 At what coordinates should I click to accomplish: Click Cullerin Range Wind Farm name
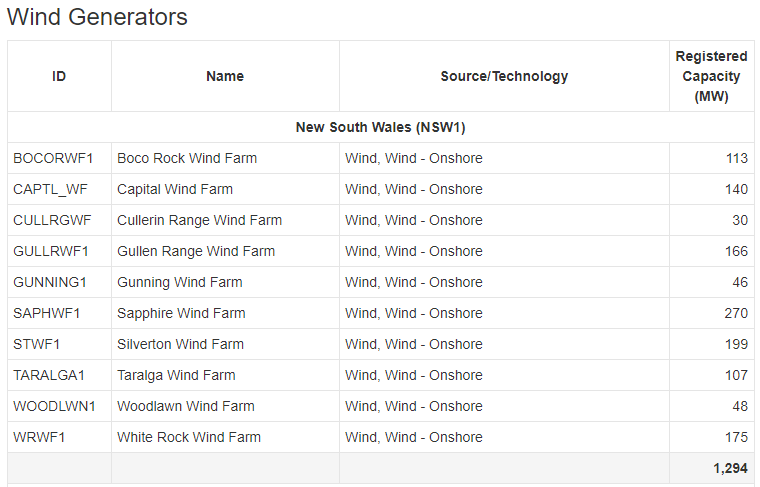click(199, 220)
